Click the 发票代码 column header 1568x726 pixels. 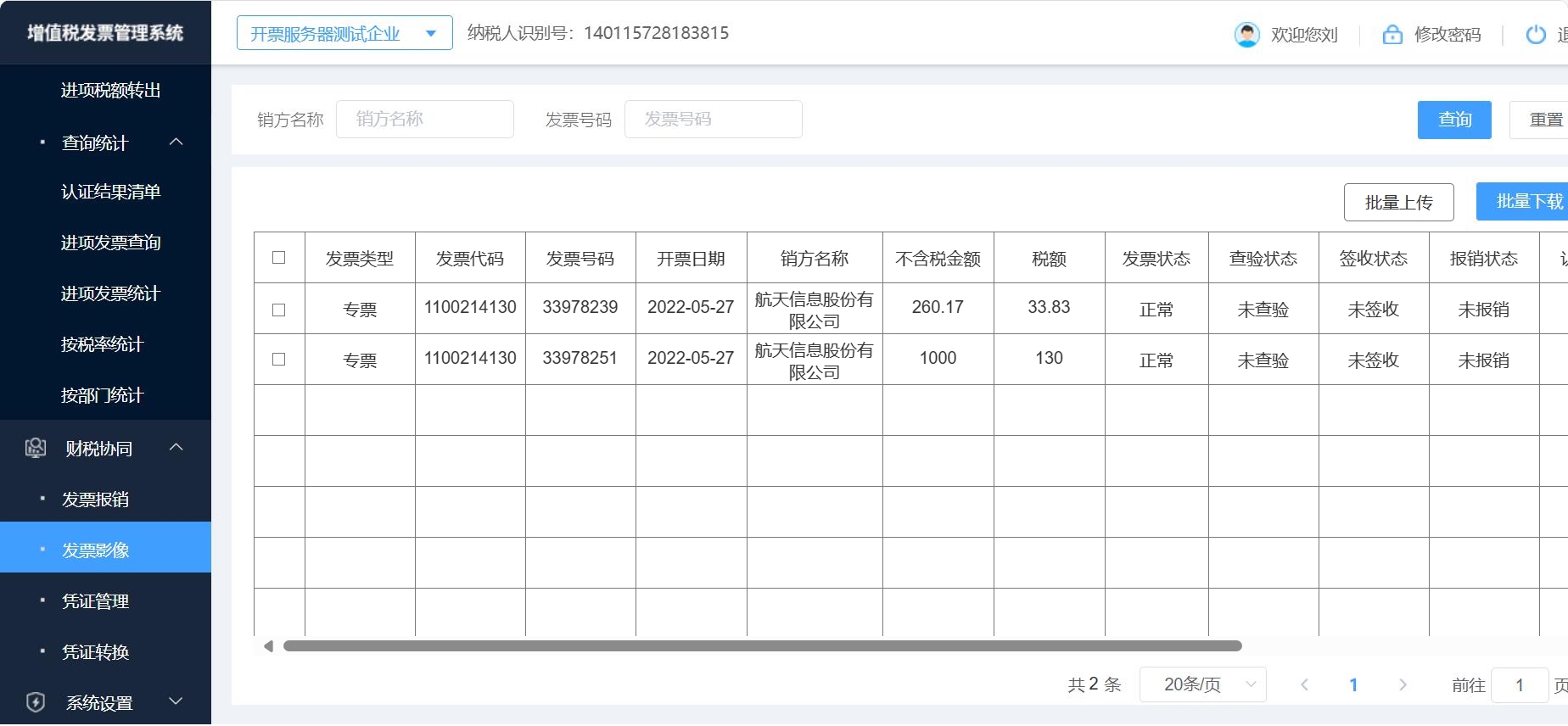[470, 259]
